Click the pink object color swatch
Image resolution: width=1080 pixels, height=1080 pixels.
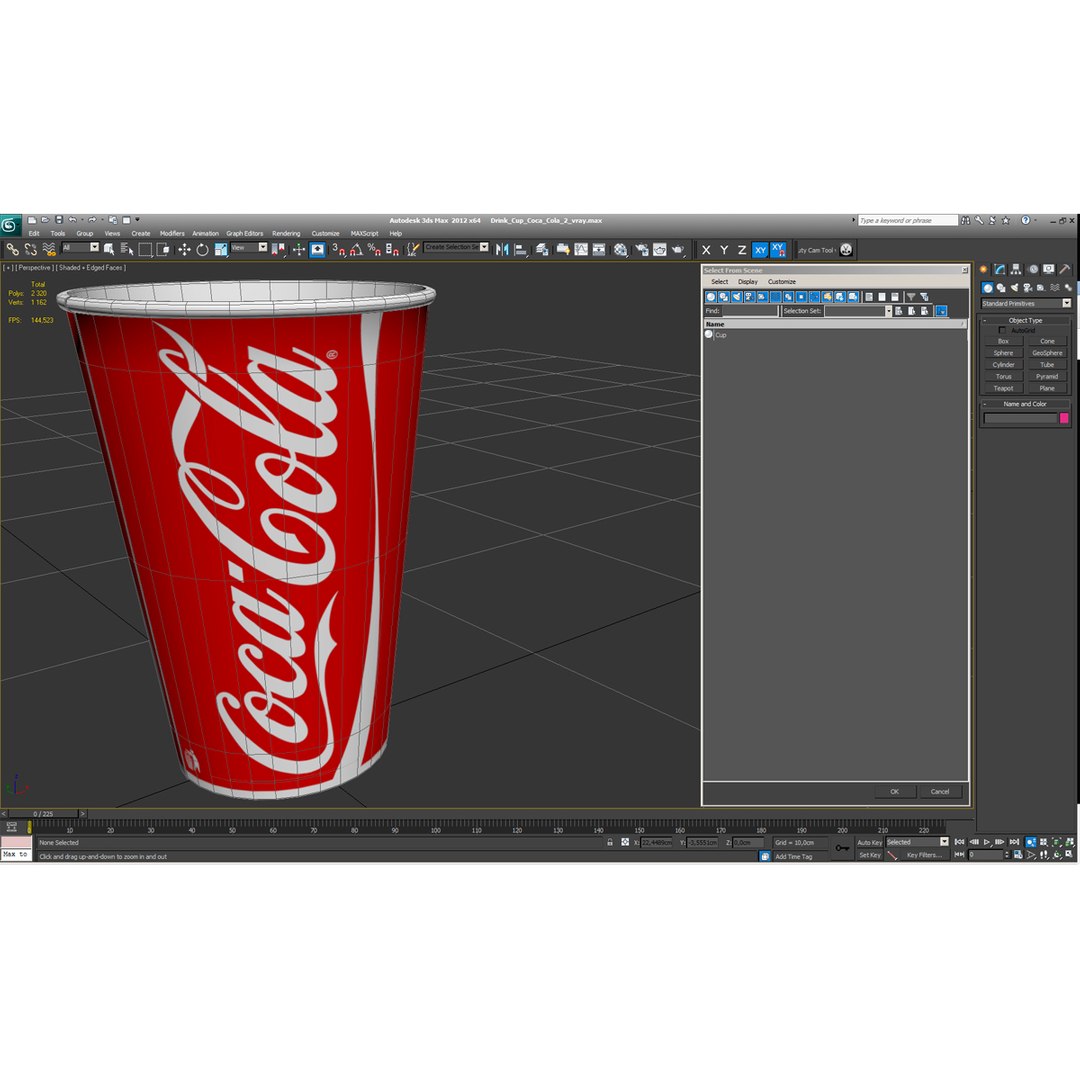(1064, 418)
